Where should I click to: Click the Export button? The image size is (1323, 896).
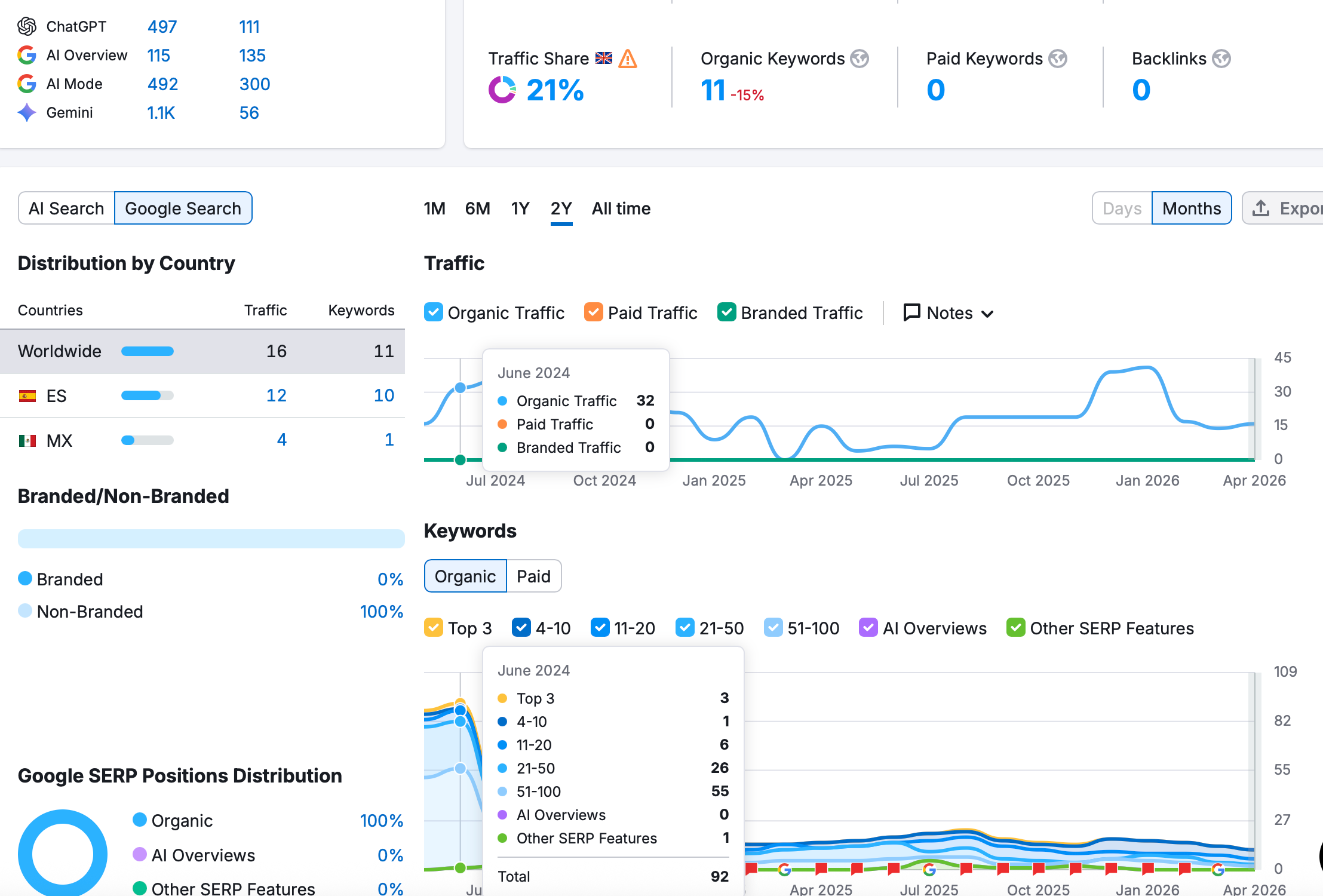pyautogui.click(x=1284, y=208)
